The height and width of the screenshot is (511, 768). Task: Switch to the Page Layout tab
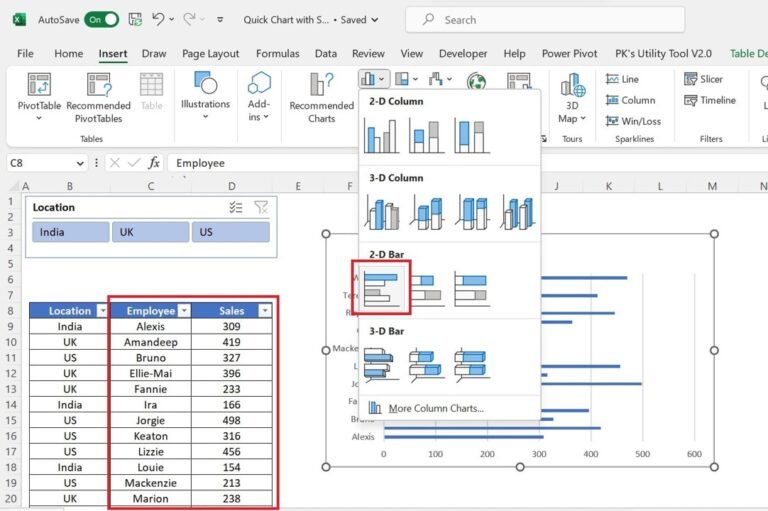[210, 54]
